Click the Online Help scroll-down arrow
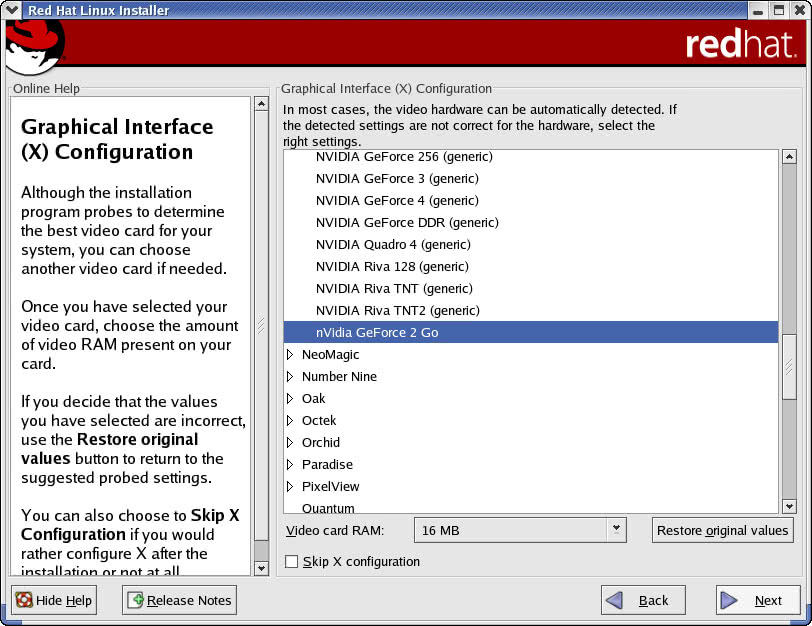The image size is (812, 626). pos(262,569)
